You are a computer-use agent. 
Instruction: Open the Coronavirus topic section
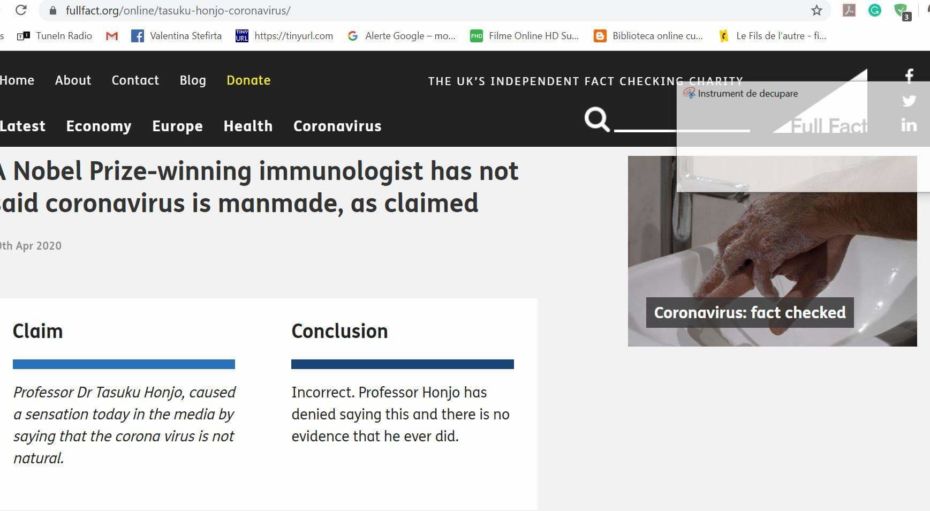tap(337, 126)
